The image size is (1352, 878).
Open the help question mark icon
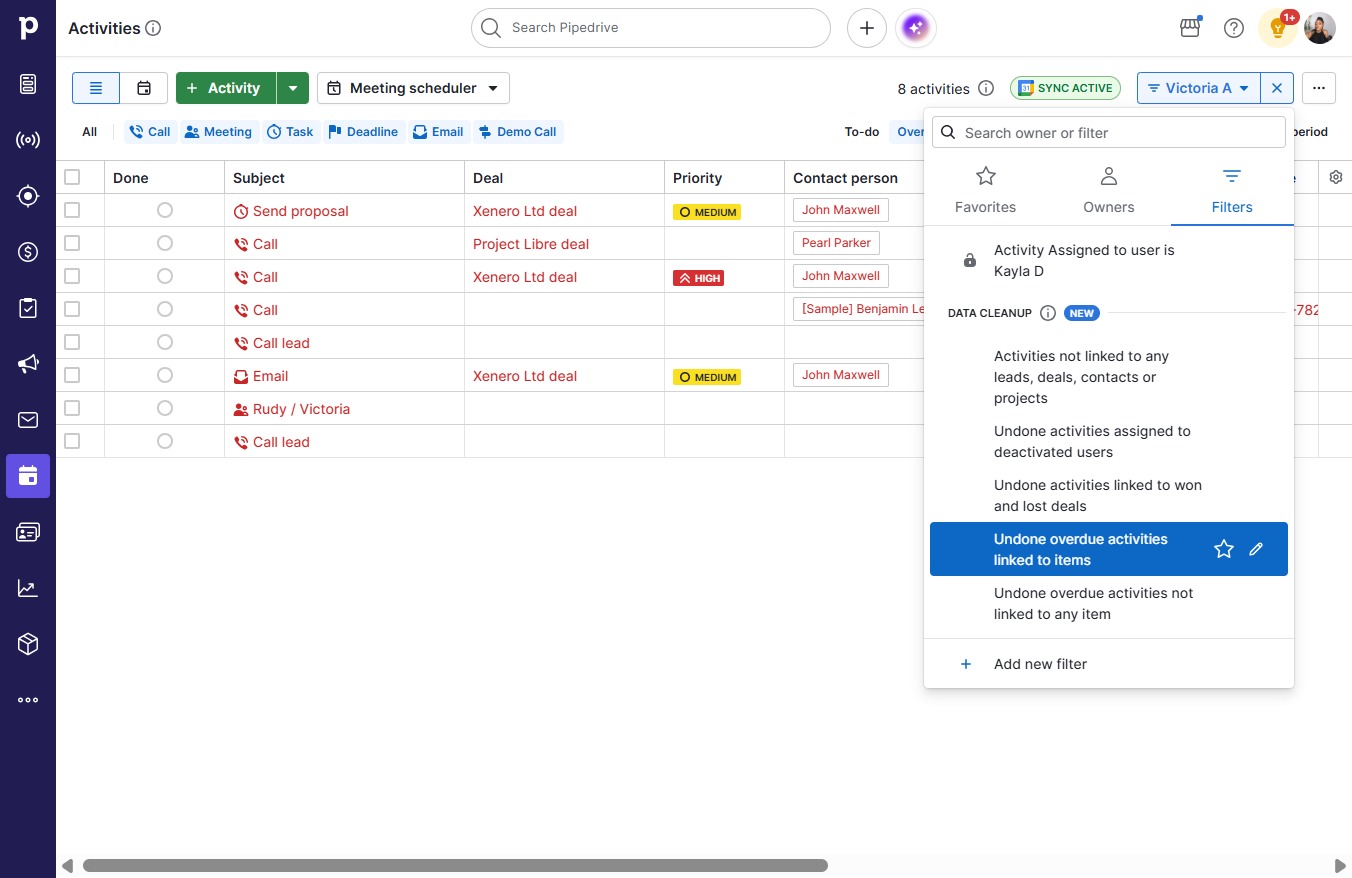pyautogui.click(x=1234, y=28)
